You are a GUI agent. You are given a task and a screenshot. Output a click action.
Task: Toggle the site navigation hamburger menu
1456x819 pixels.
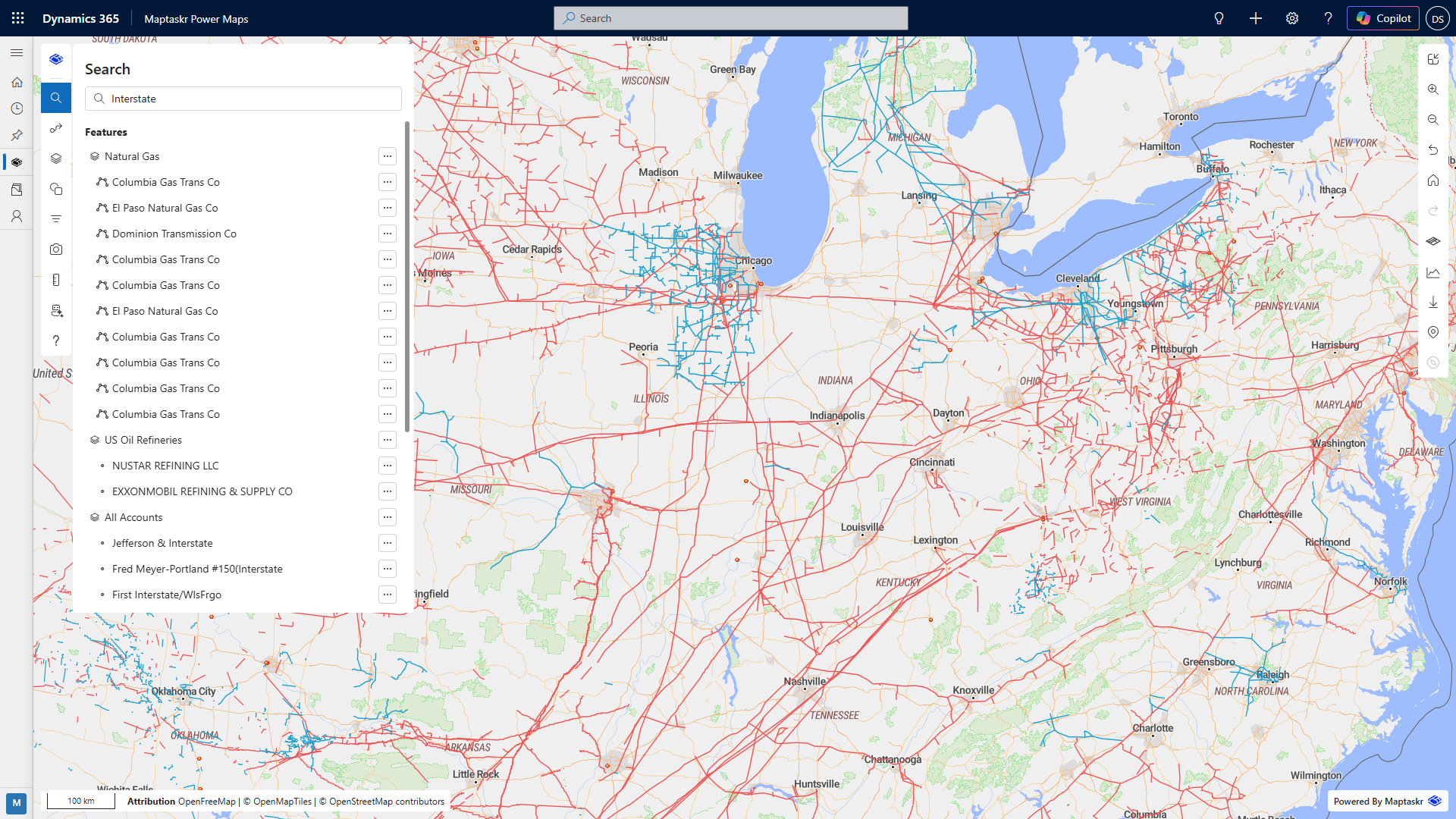(17, 53)
